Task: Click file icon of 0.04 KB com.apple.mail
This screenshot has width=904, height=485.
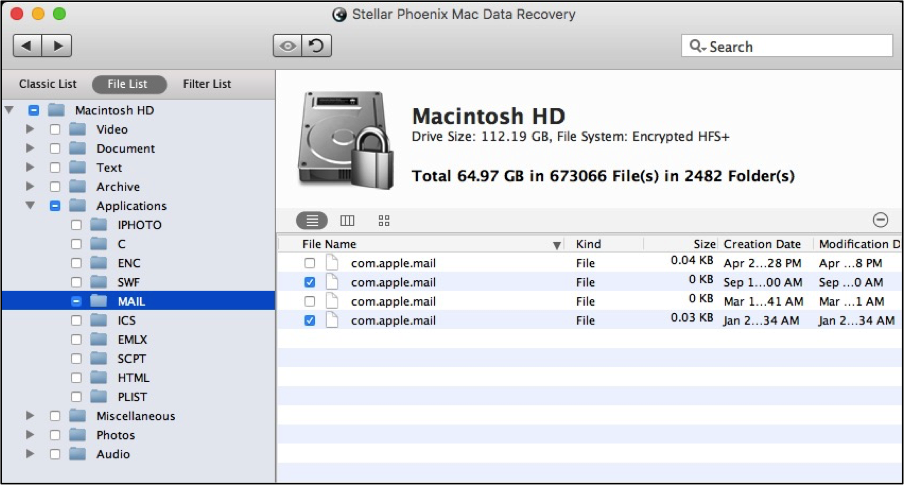Action: click(332, 263)
